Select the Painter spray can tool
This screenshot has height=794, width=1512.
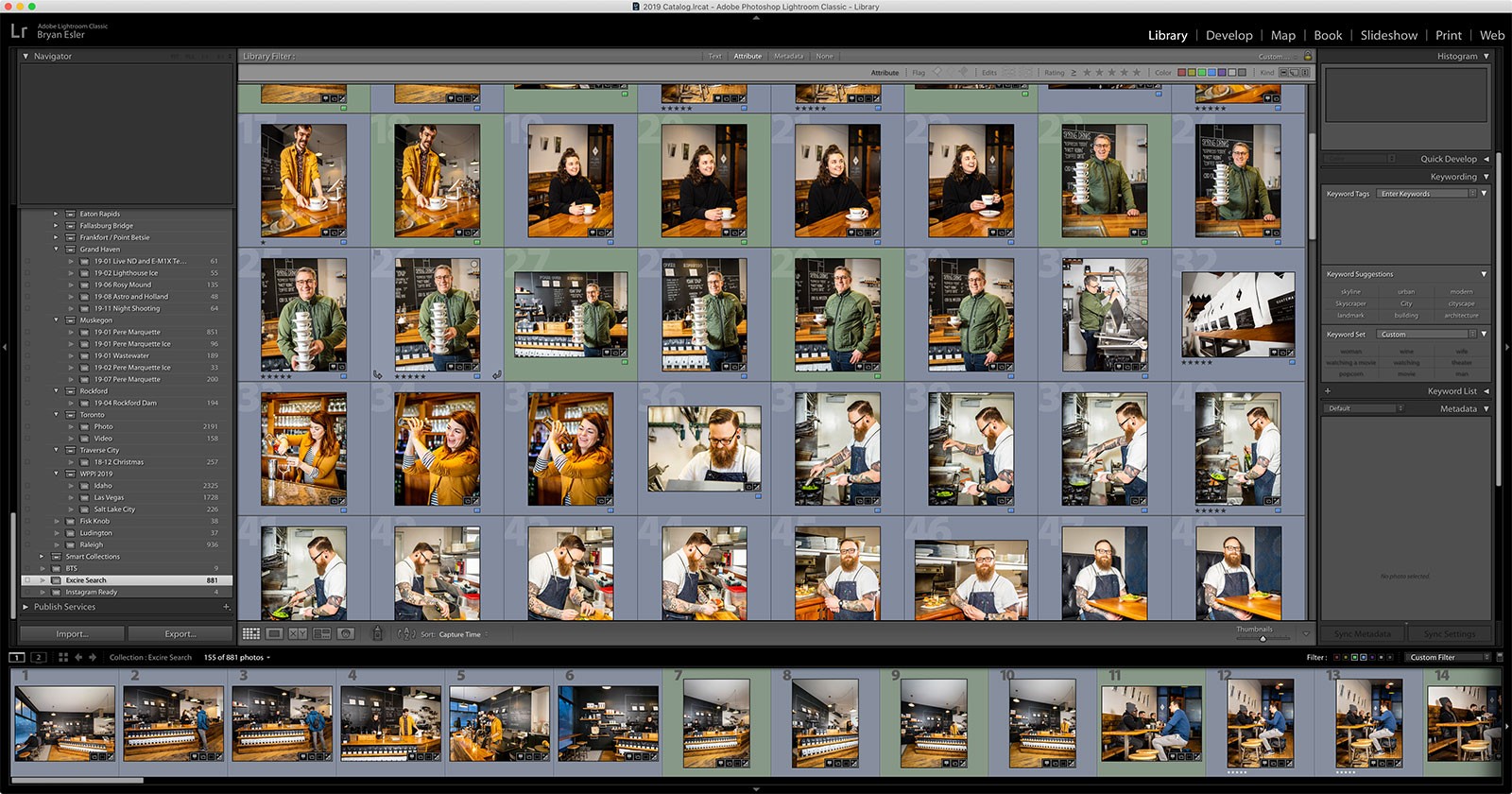pyautogui.click(x=377, y=634)
